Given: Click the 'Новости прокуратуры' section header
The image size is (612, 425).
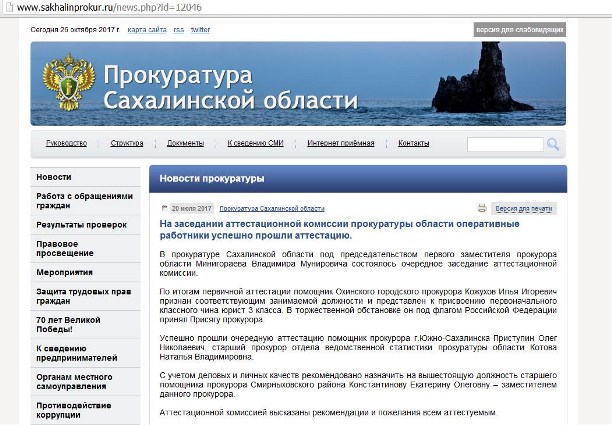Looking at the screenshot, I should click(212, 179).
